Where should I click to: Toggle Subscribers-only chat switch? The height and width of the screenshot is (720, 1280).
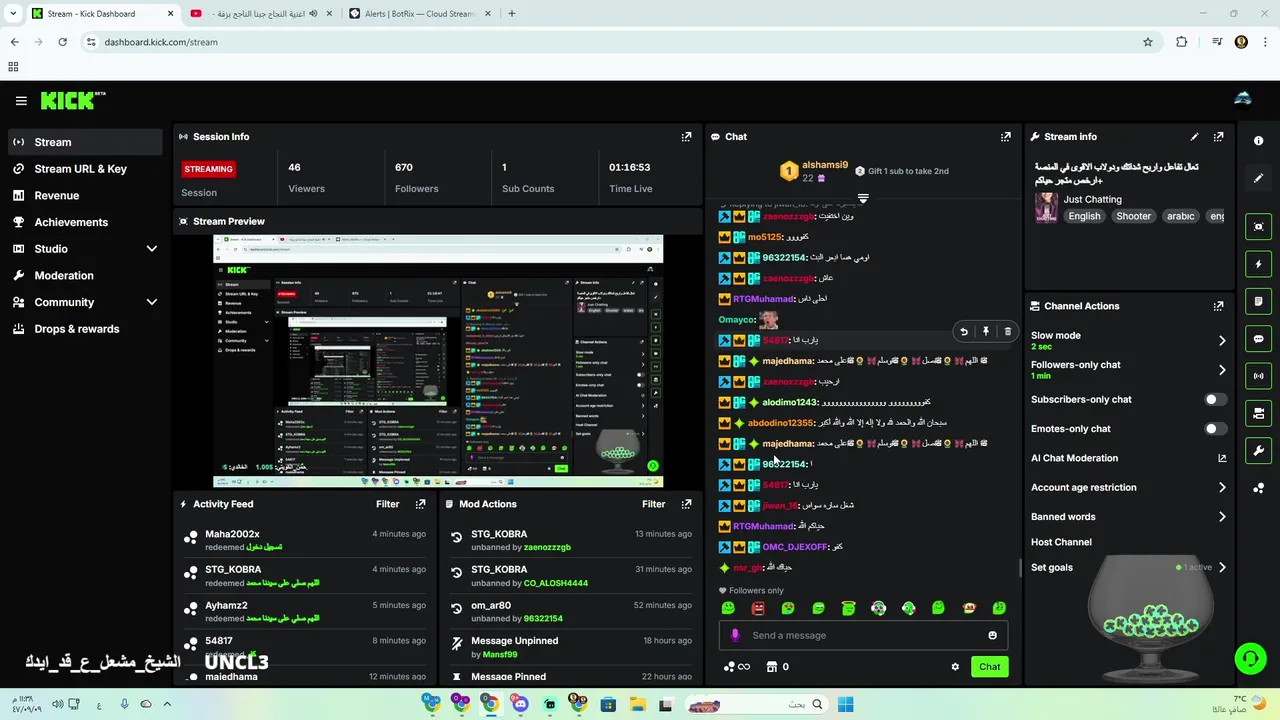(1215, 399)
